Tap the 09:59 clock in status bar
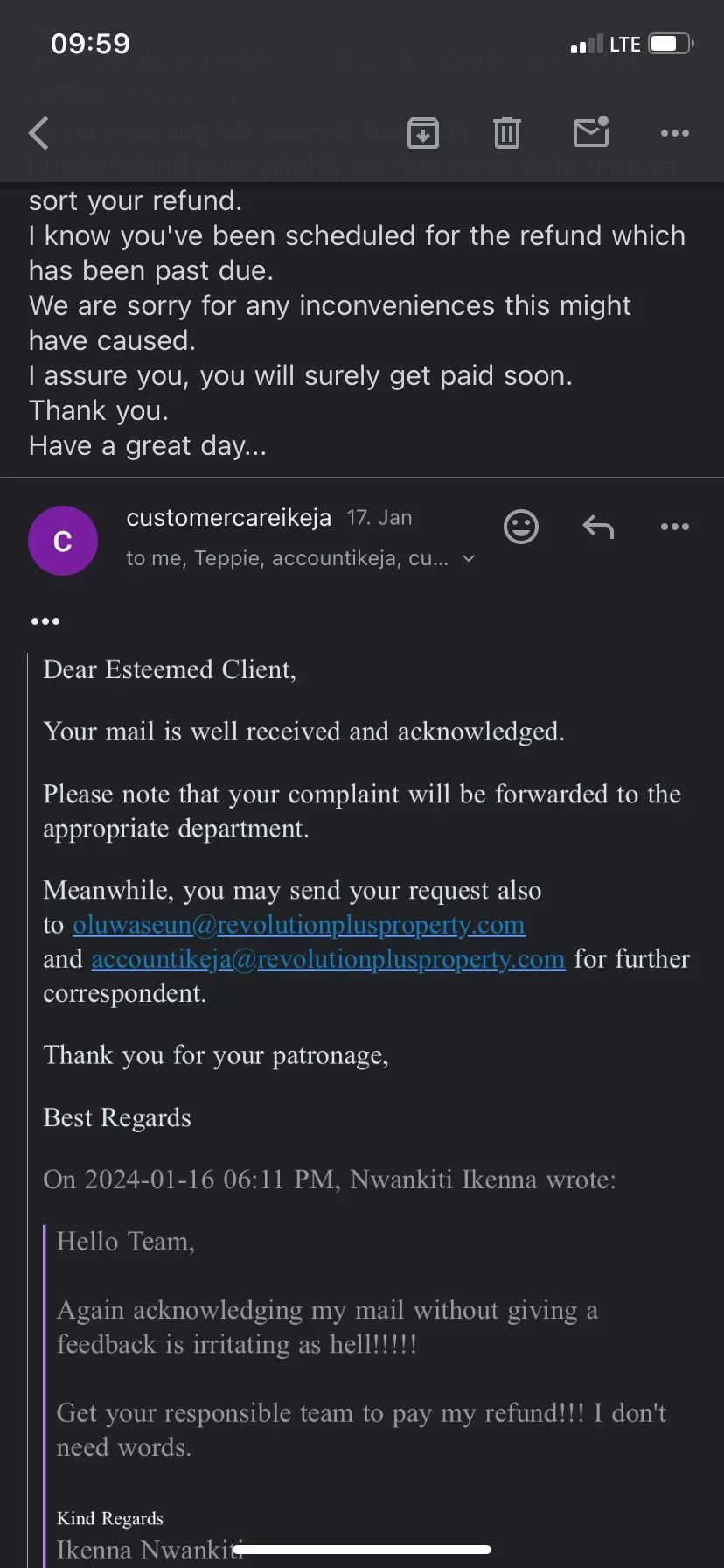Viewport: 724px width, 1568px height. 90,44
